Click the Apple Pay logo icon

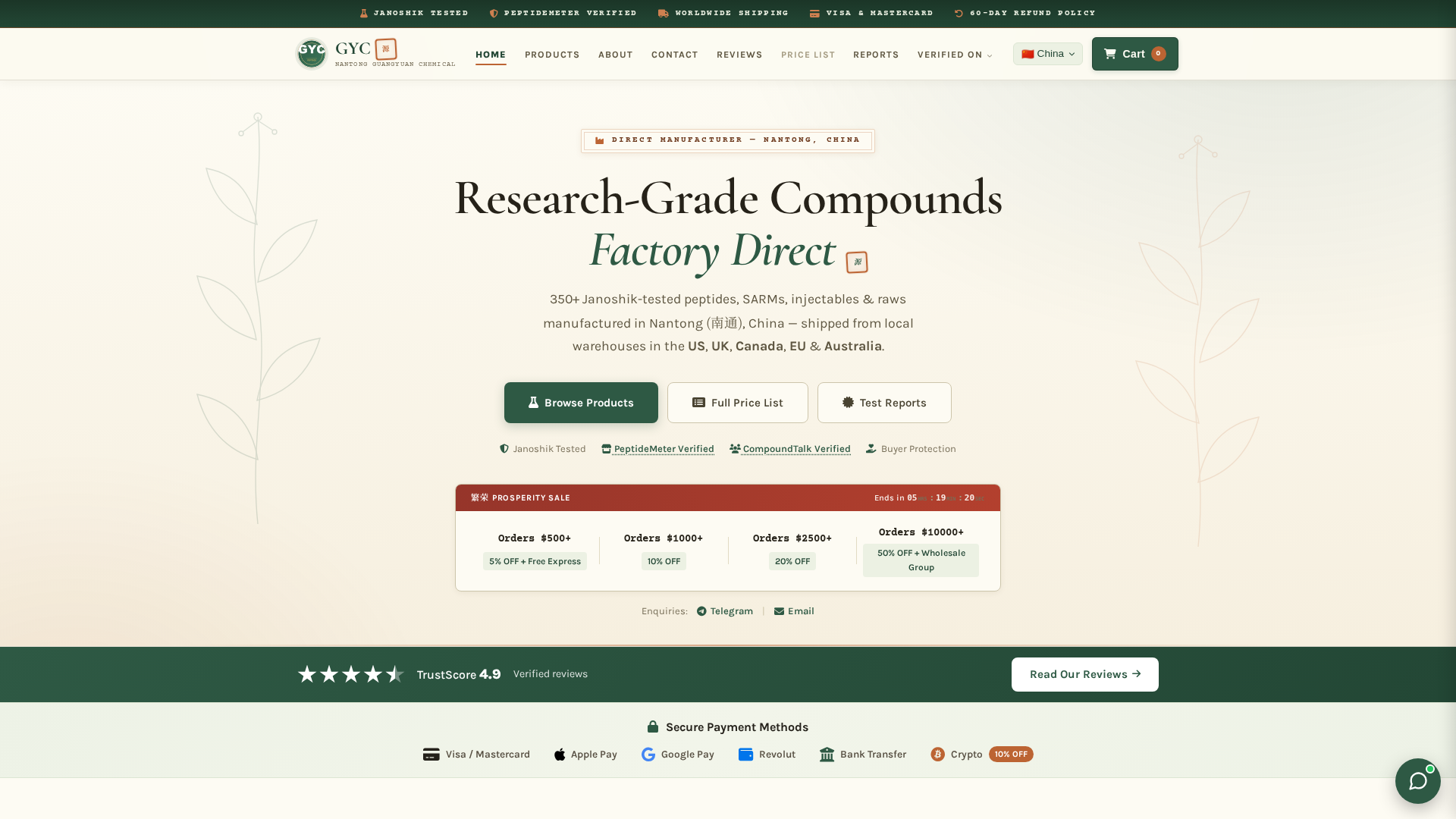[x=560, y=755]
